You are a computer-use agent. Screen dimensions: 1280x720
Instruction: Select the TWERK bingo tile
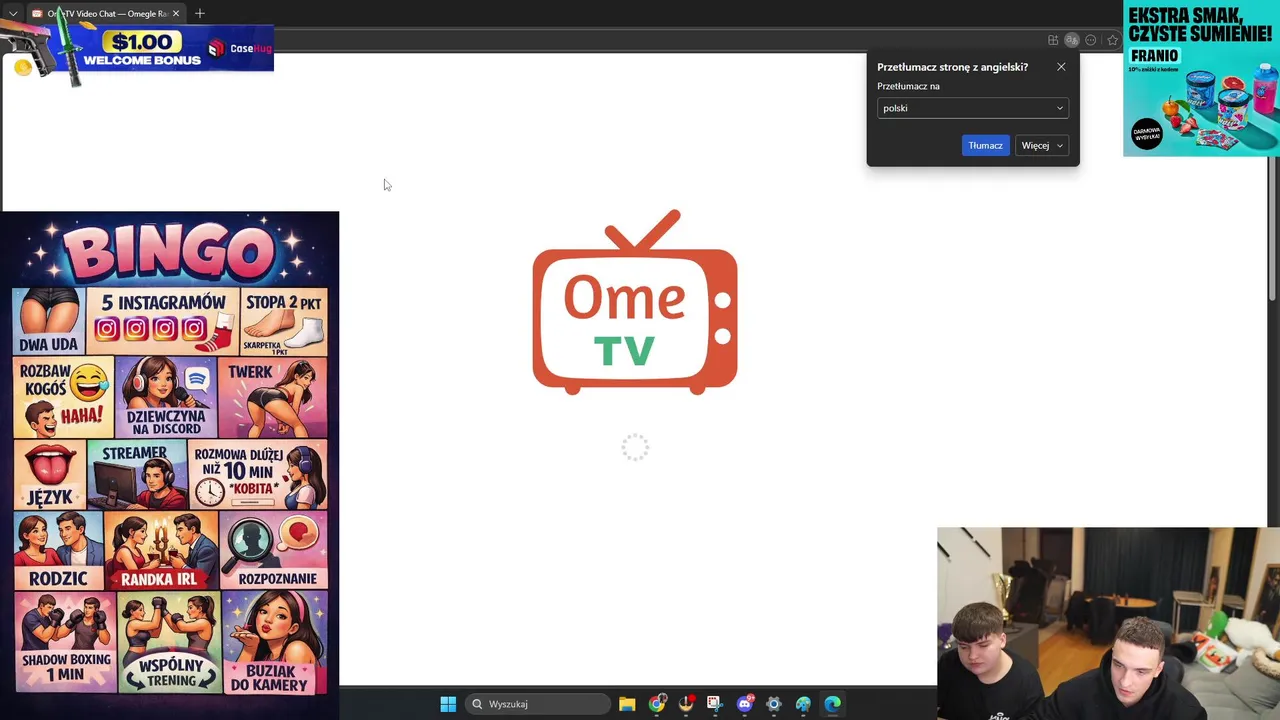(273, 397)
